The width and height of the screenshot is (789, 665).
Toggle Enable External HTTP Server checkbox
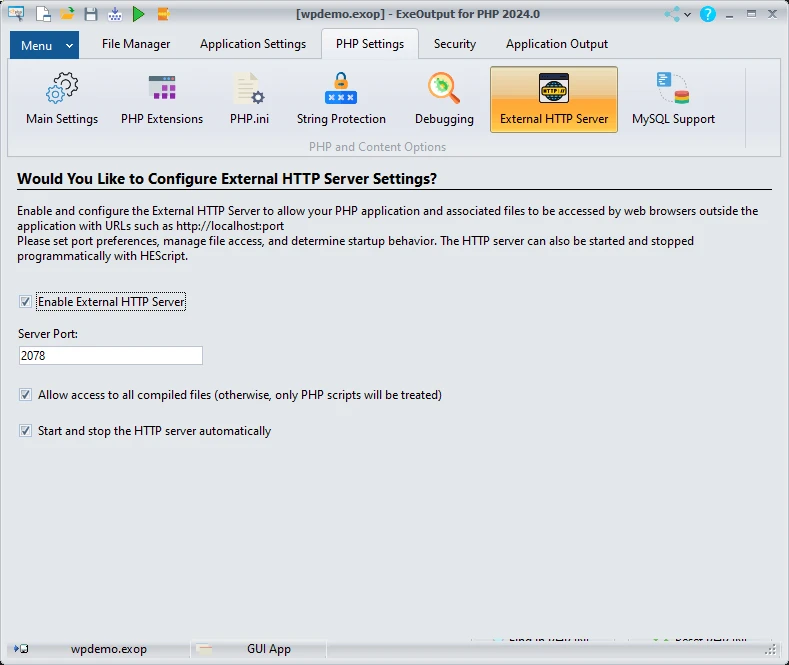25,302
